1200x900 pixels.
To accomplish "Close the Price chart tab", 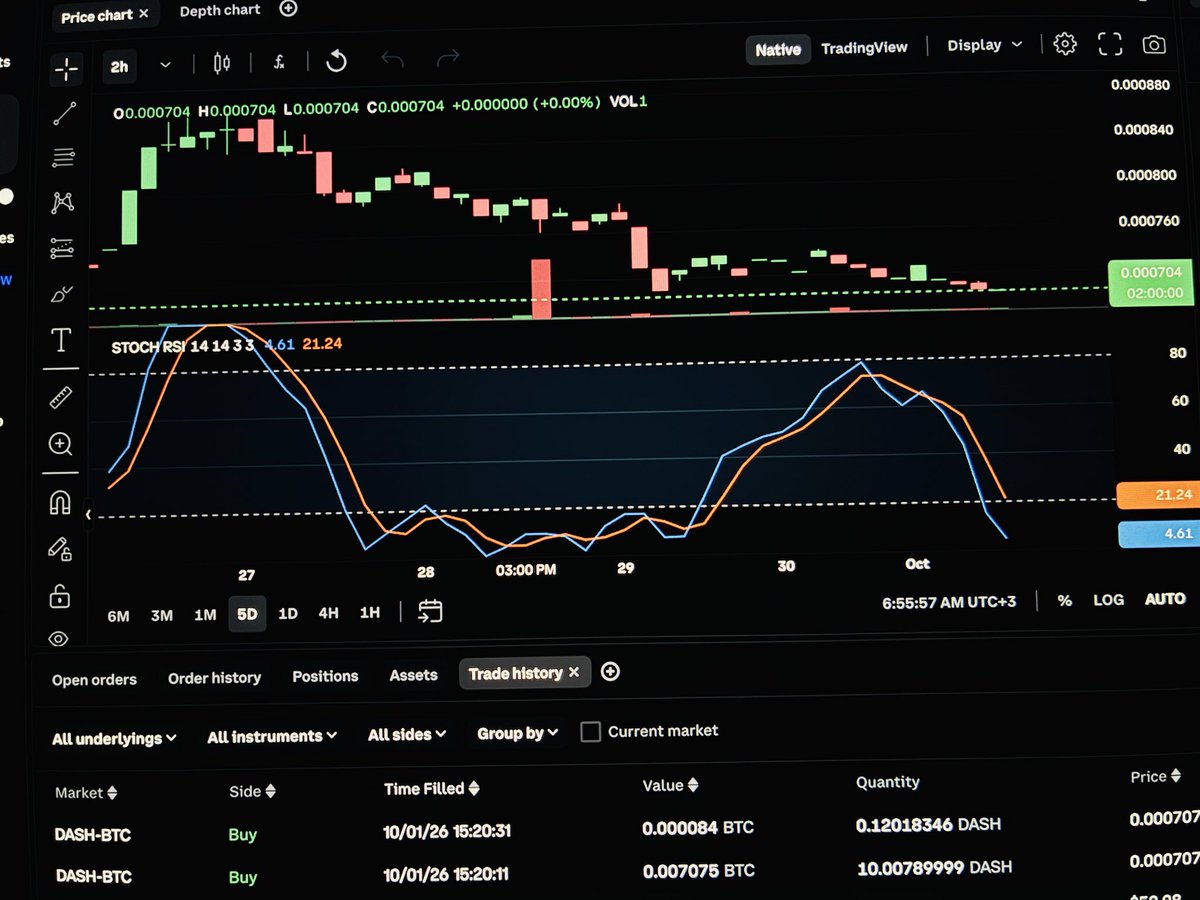I will 144,14.
